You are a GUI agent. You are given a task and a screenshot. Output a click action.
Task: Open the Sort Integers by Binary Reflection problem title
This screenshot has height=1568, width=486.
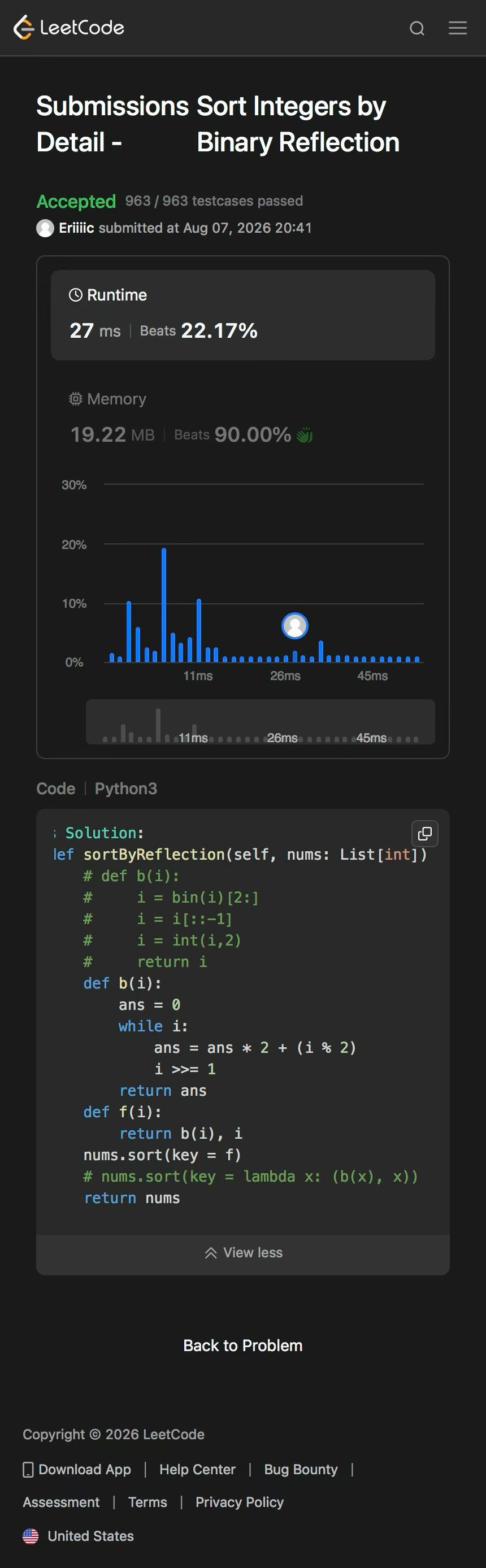(298, 124)
